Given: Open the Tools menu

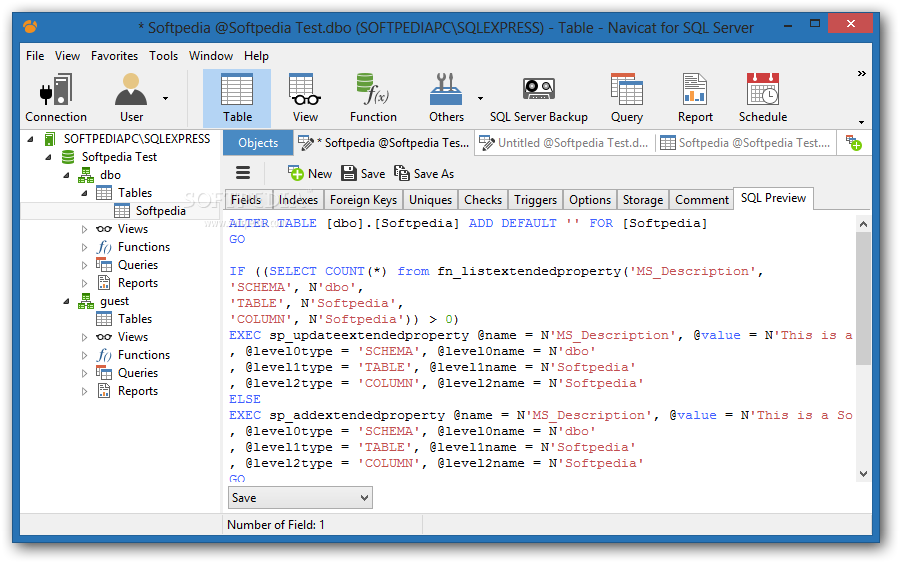Looking at the screenshot, I should pos(164,56).
